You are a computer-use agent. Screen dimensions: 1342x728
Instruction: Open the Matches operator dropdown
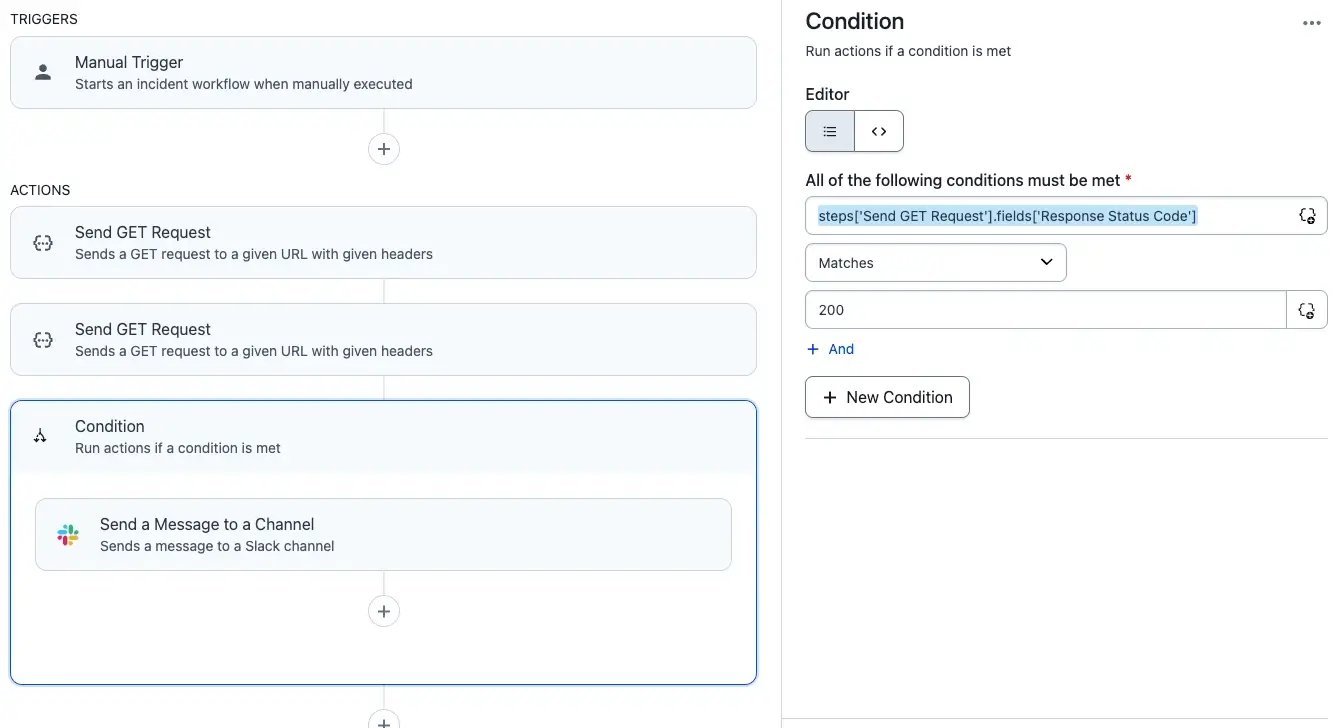tap(935, 262)
